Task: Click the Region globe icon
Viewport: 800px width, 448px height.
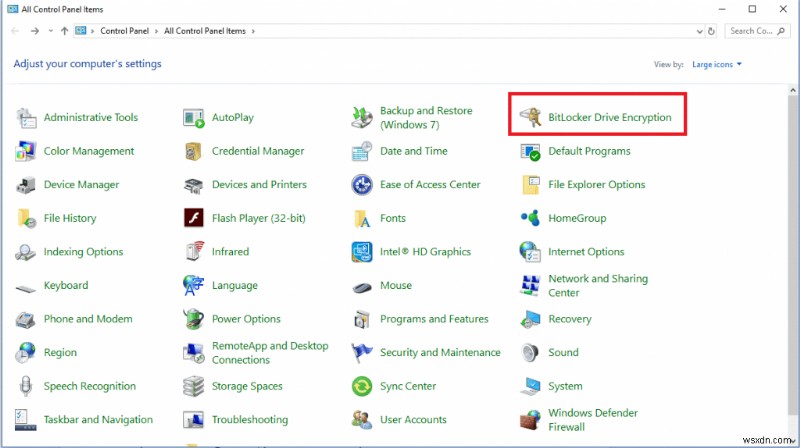Action: tap(26, 353)
